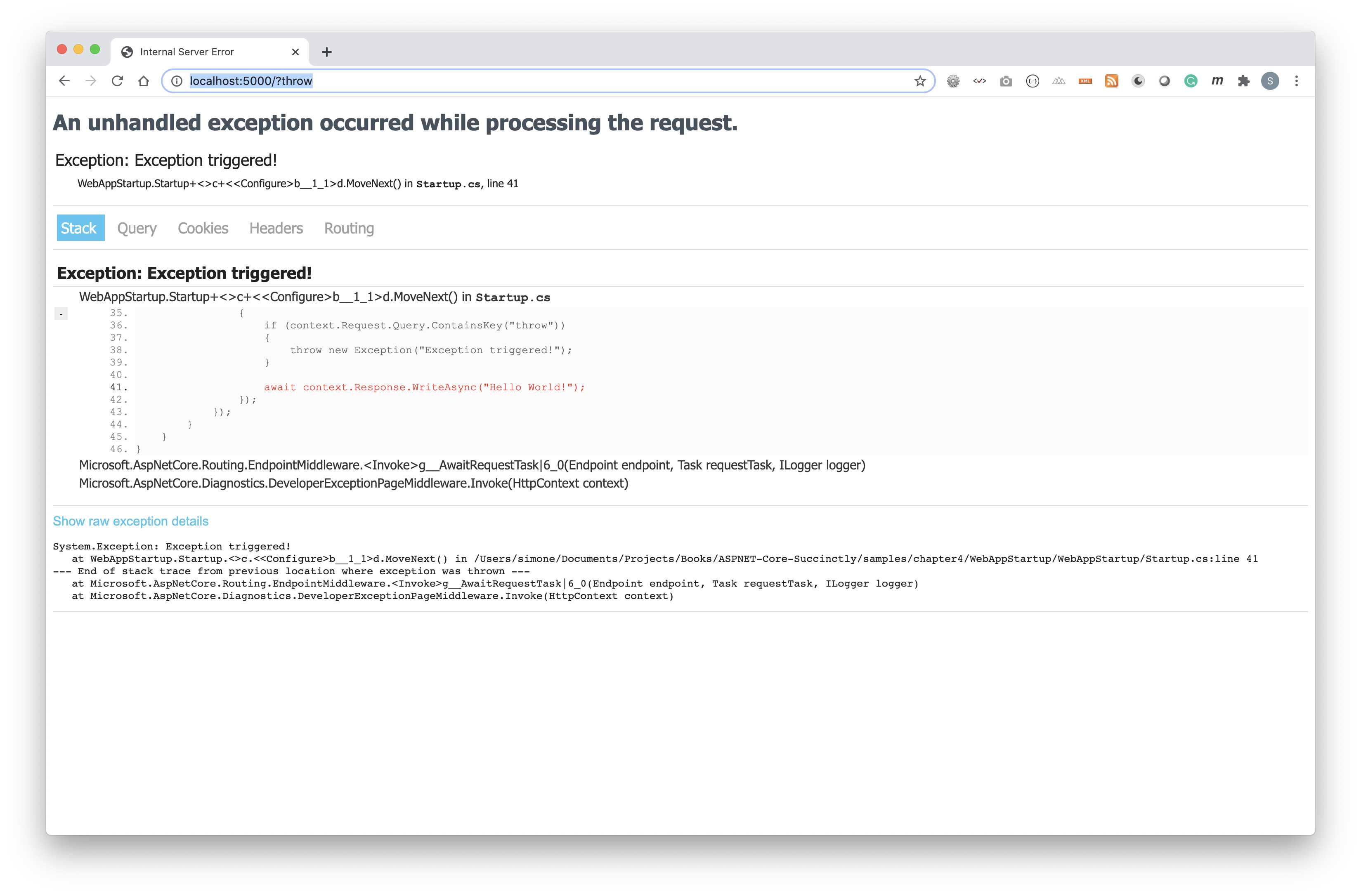This screenshot has width=1361, height=896.
Task: Open the browser profile avatar
Action: [x=1270, y=80]
